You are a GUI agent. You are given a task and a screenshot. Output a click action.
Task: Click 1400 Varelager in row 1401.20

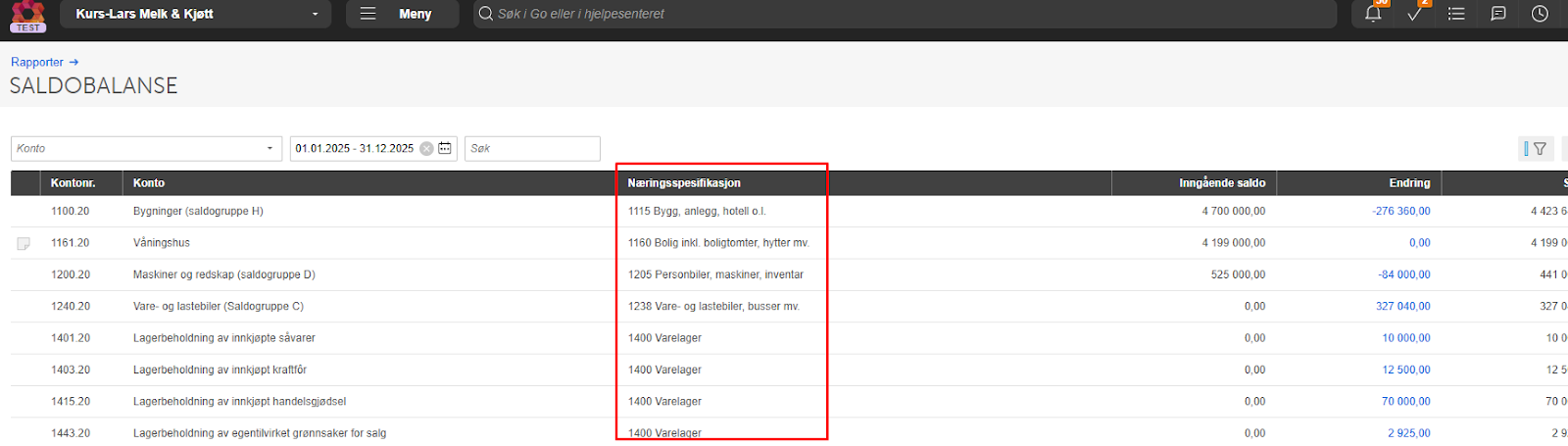(x=664, y=338)
